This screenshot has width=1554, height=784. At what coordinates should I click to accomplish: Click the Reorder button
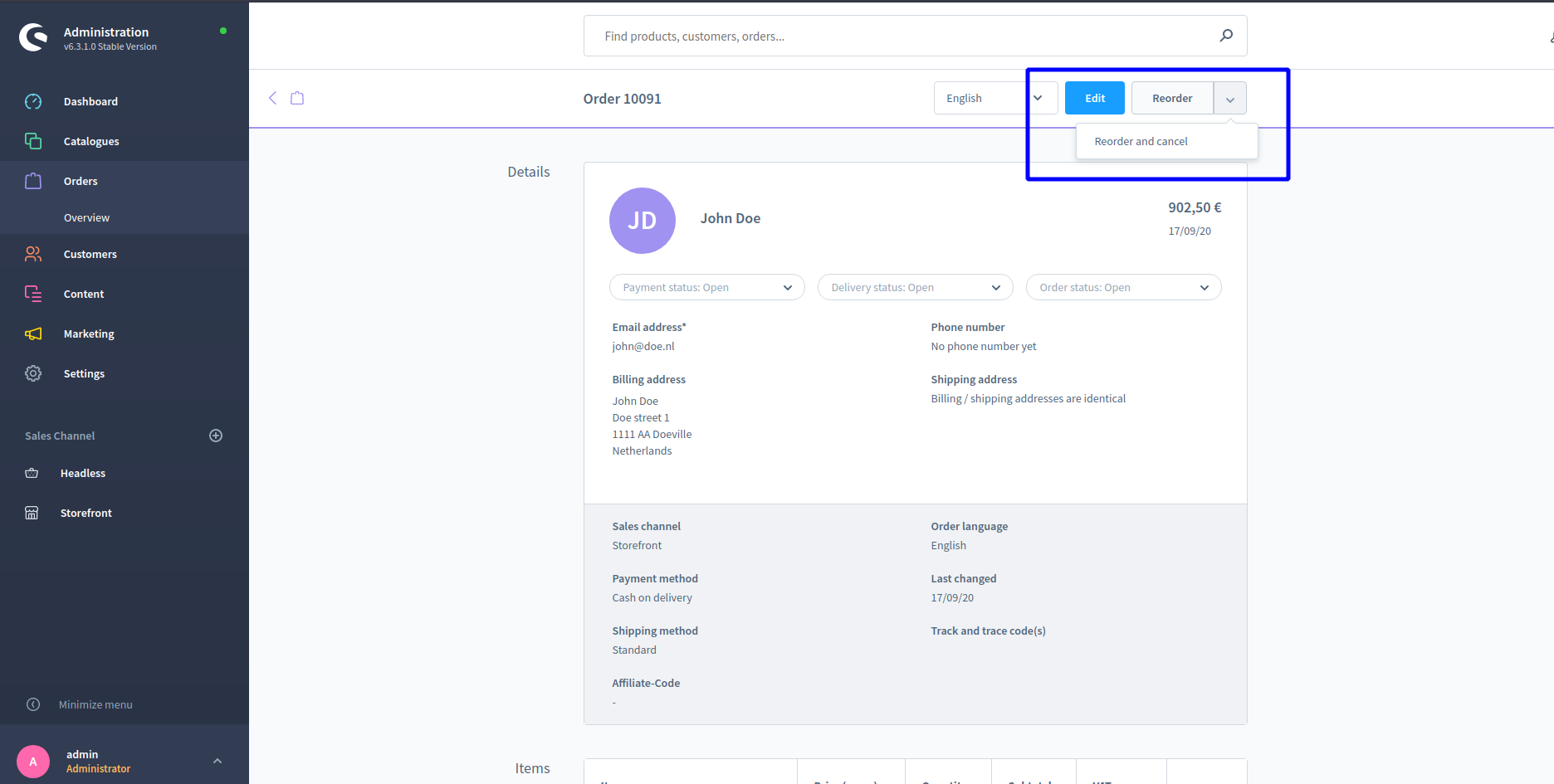pos(1172,98)
